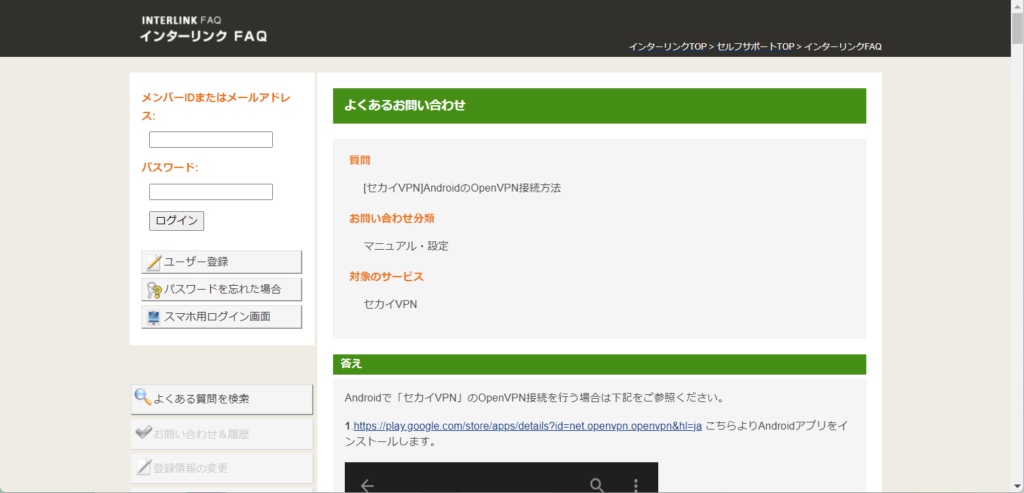The image size is (1024, 493).
Task: Click the magnifier icon beside よくある質問を検索
Action: pos(142,397)
